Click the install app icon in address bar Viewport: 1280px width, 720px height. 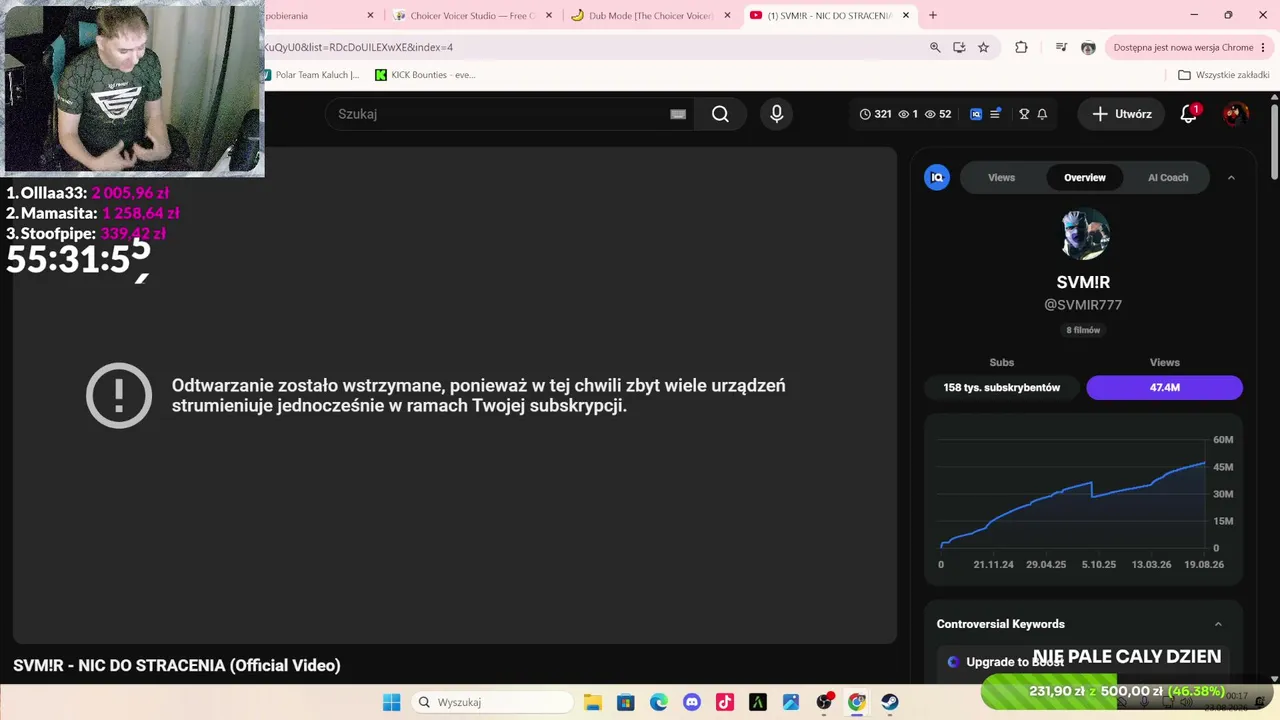960,47
